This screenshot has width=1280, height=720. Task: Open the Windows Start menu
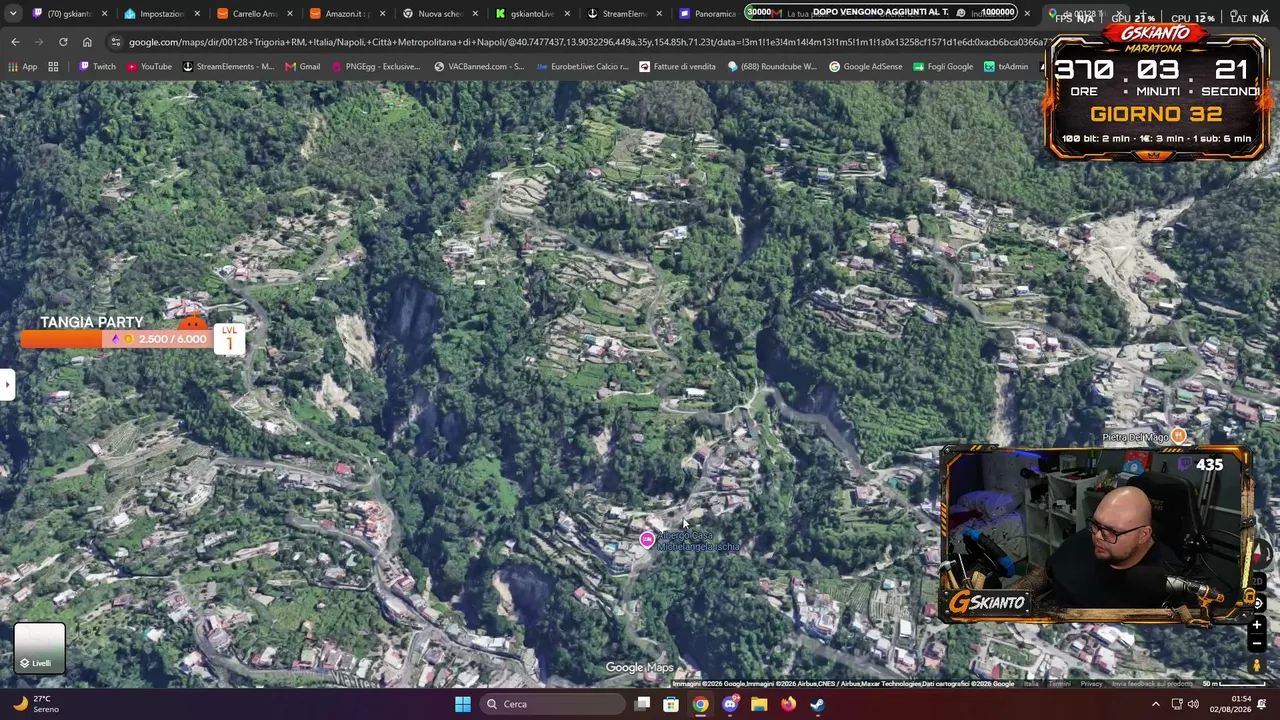click(x=462, y=704)
